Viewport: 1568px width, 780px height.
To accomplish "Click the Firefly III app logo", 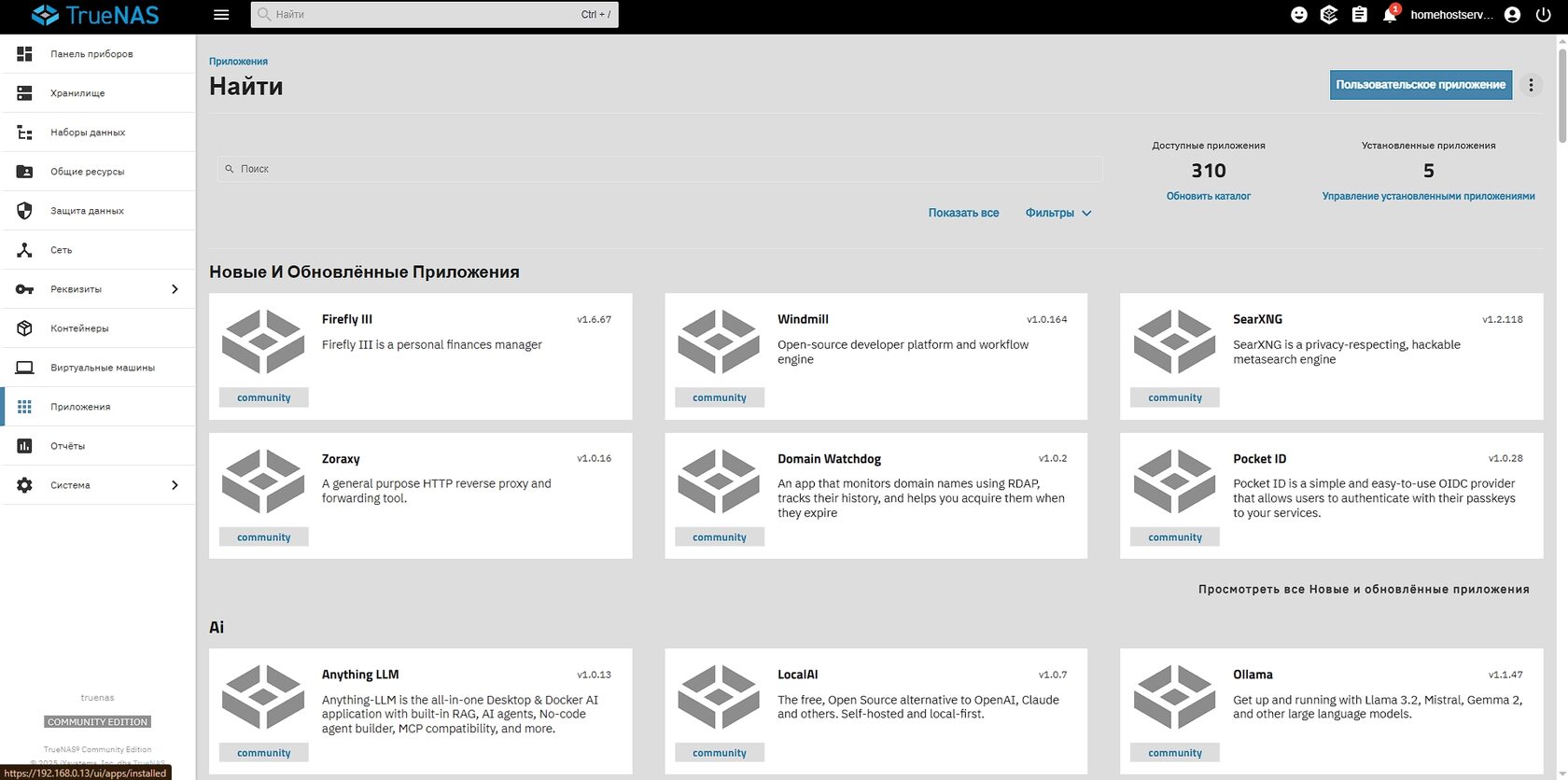I will point(263,341).
